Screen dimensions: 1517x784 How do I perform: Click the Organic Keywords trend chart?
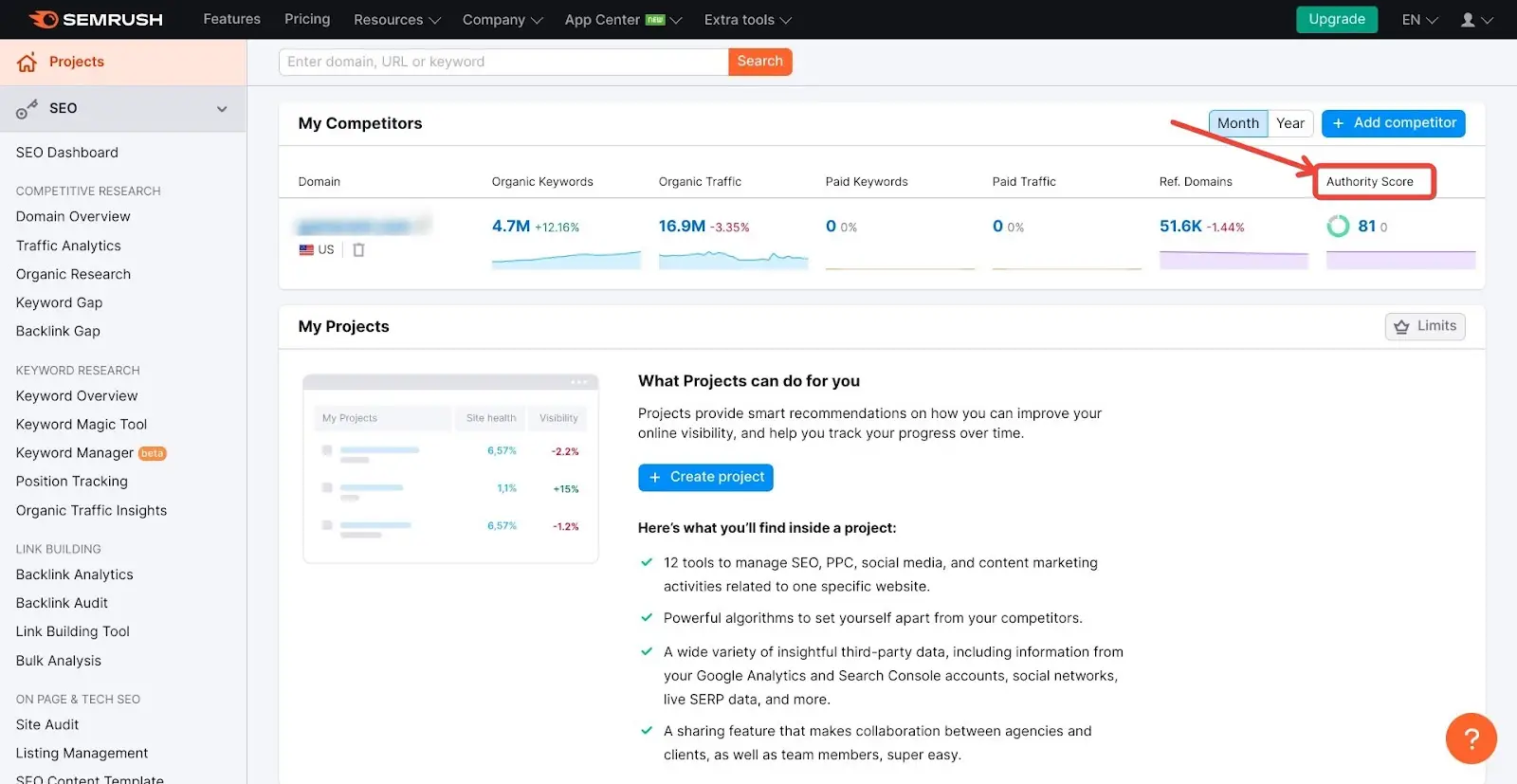coord(566,259)
